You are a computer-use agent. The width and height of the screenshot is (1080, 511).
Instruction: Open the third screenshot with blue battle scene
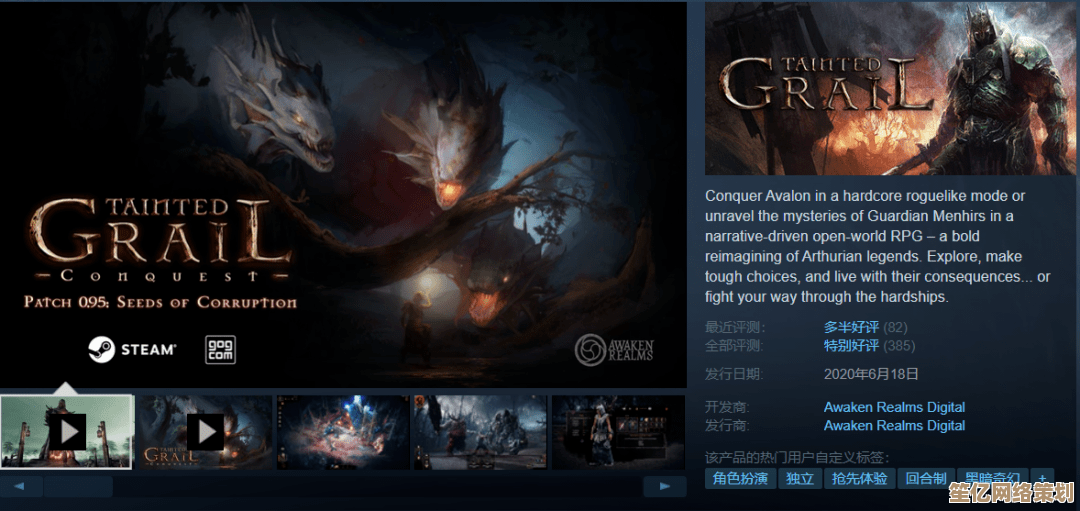point(343,432)
